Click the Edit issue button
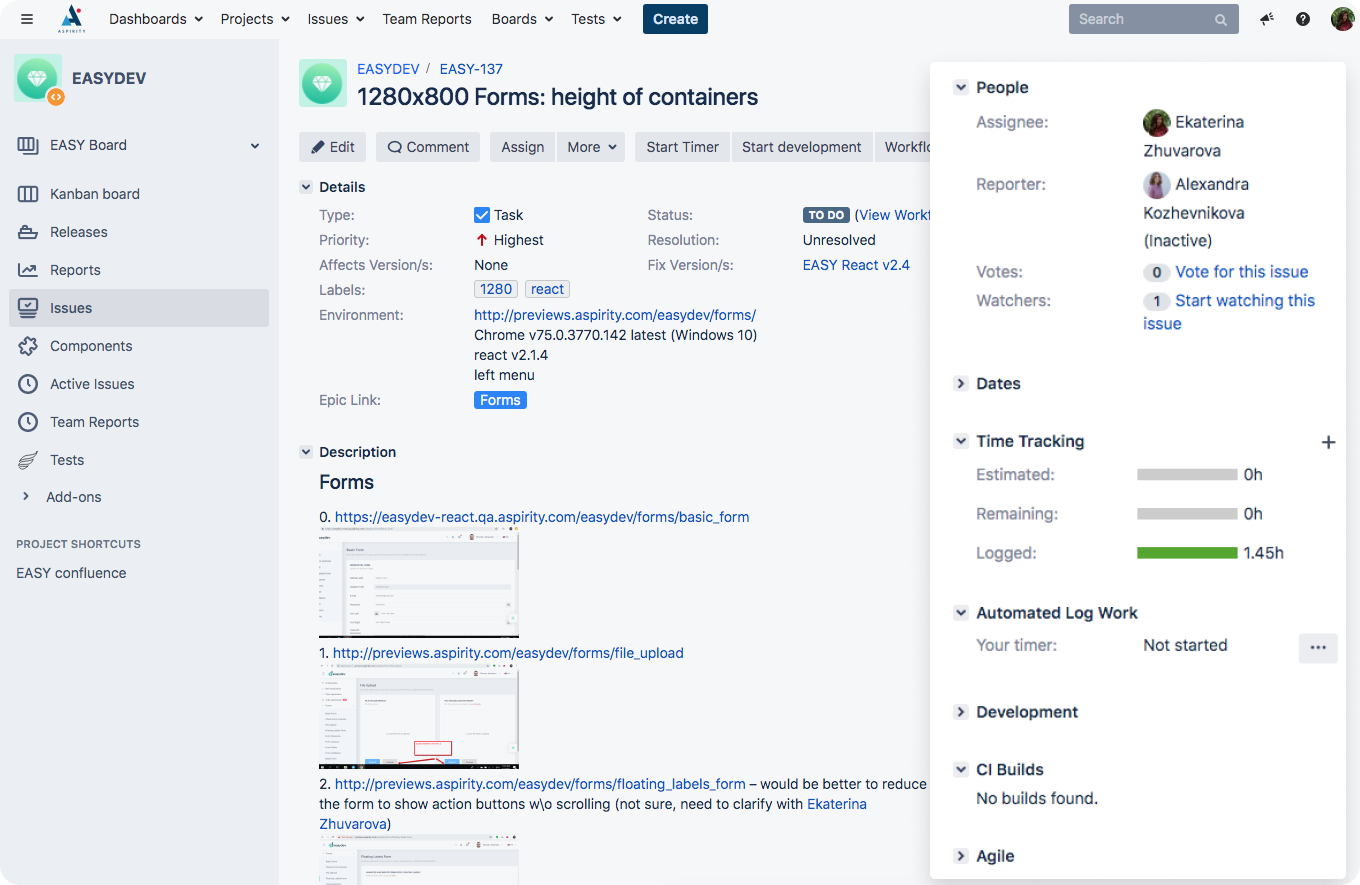This screenshot has height=885, width=1360. pos(333,147)
